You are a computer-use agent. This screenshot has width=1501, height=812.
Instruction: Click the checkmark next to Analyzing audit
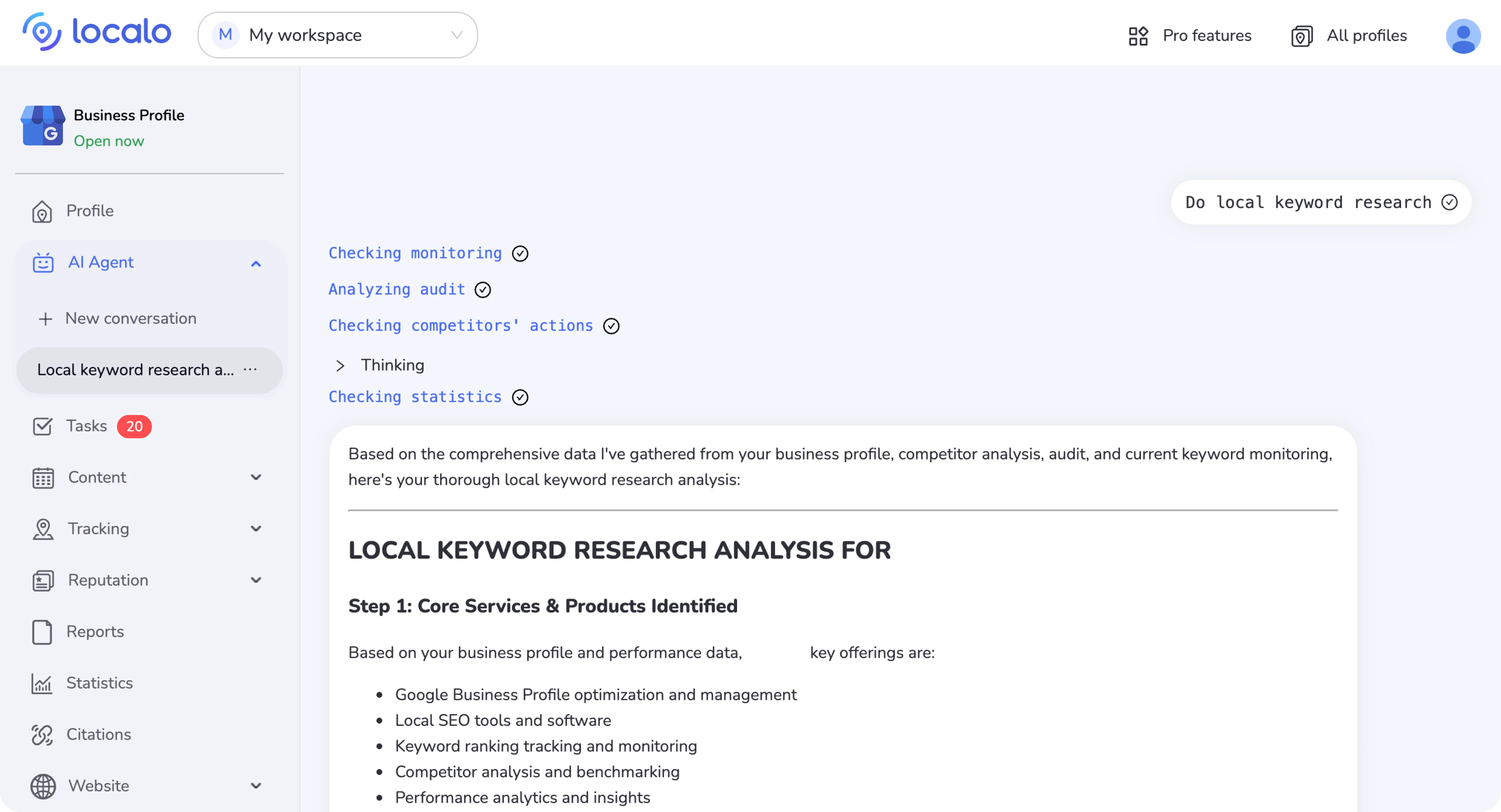coord(482,289)
